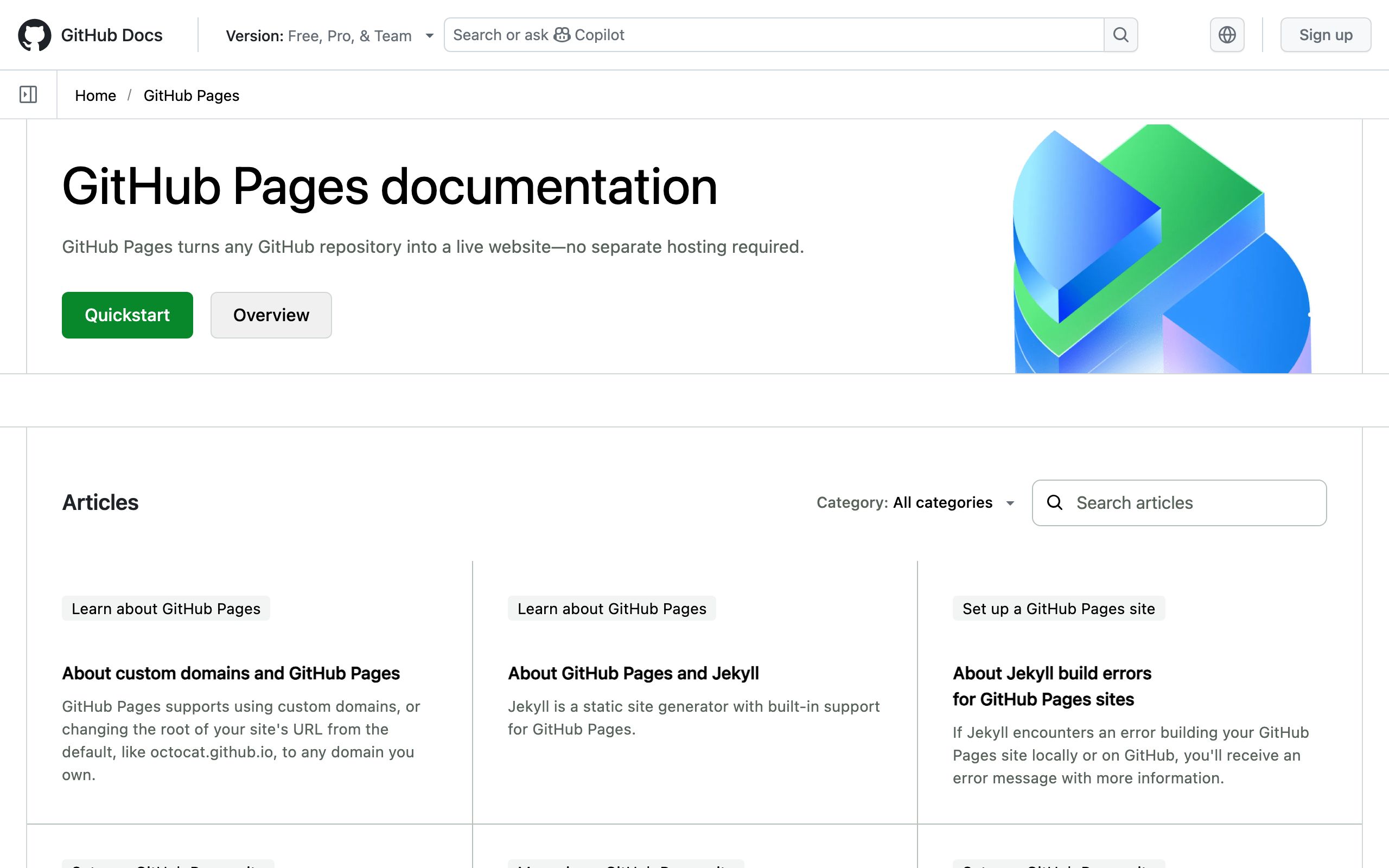Click Learn about GitHub Pages tag above Jekyll article
Screen dimensions: 1389x868
pyautogui.click(x=612, y=609)
